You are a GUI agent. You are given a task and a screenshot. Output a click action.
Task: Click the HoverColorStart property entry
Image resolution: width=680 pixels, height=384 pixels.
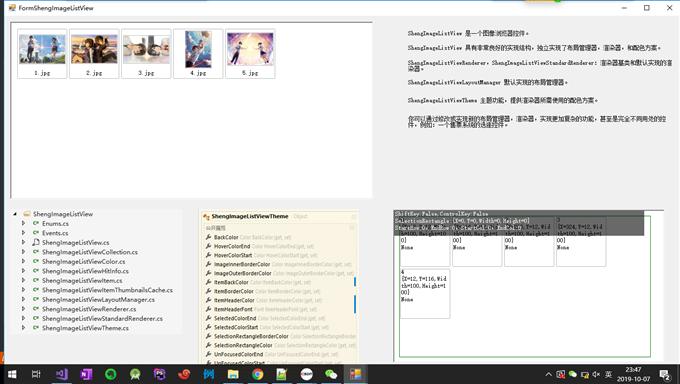[233, 255]
